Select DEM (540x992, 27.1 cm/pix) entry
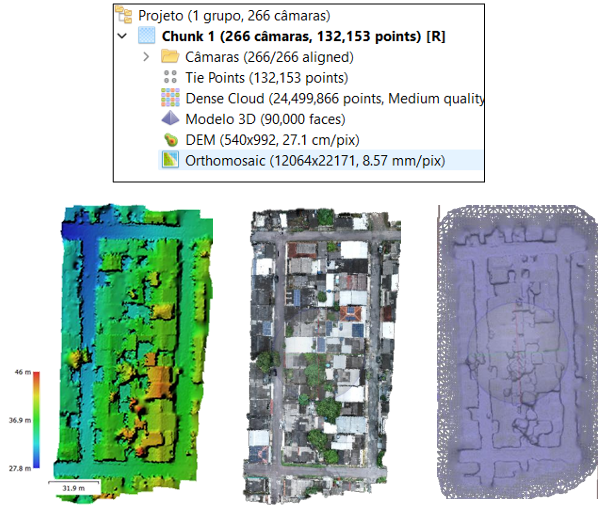 point(272,140)
